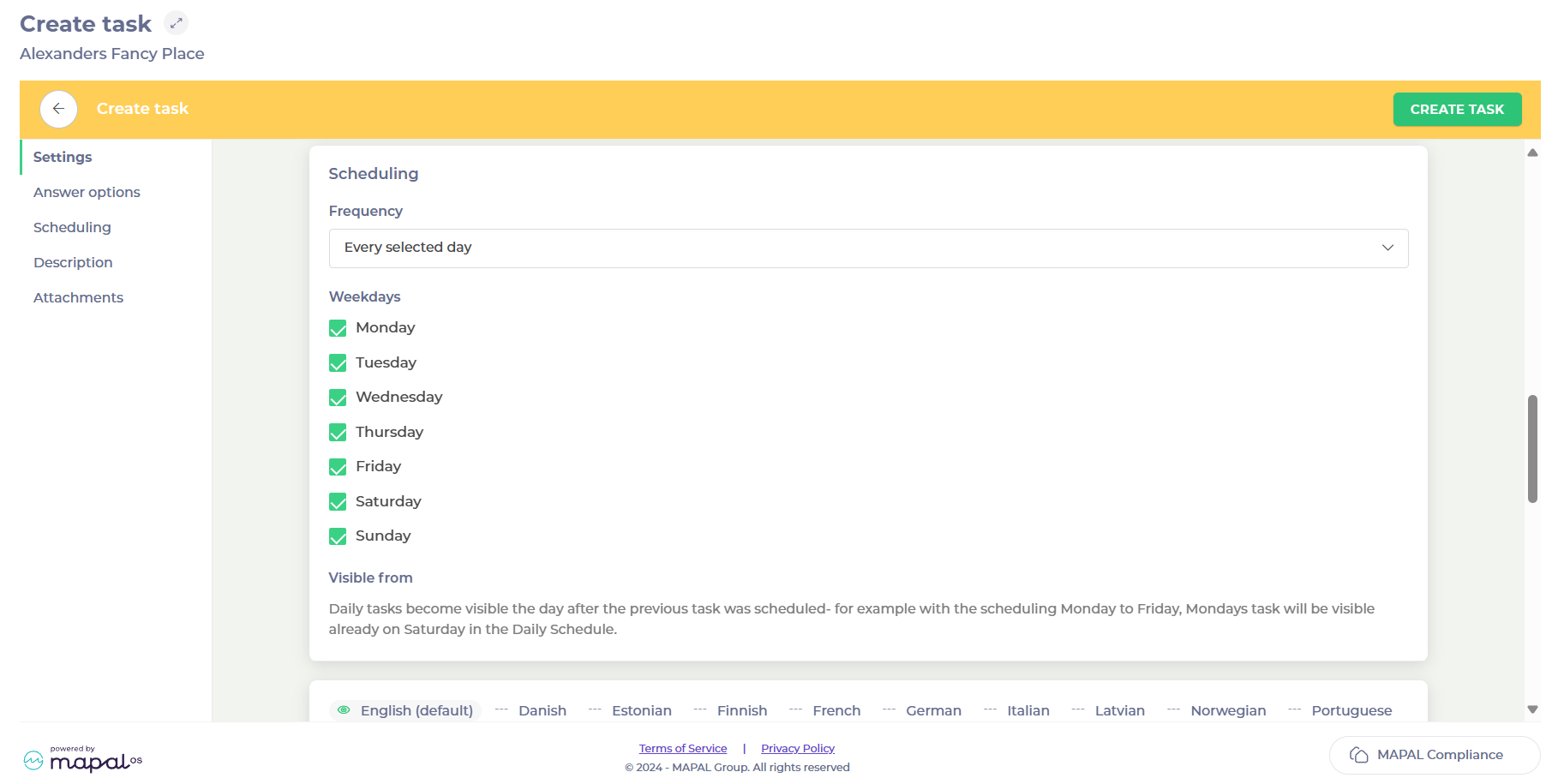Deselect the Sunday checkbox
The image size is (1558, 784).
338,536
